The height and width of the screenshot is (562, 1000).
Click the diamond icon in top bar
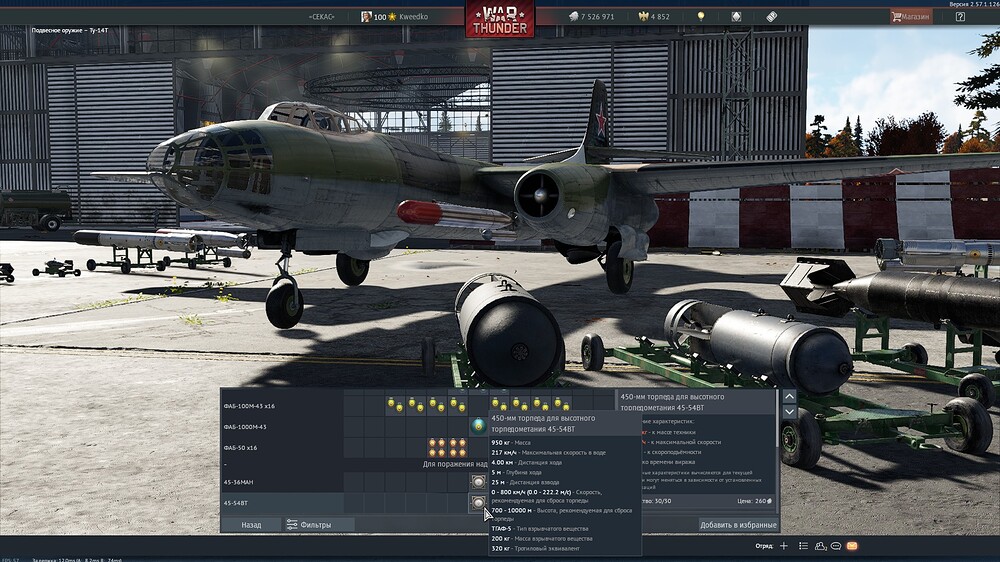click(736, 17)
